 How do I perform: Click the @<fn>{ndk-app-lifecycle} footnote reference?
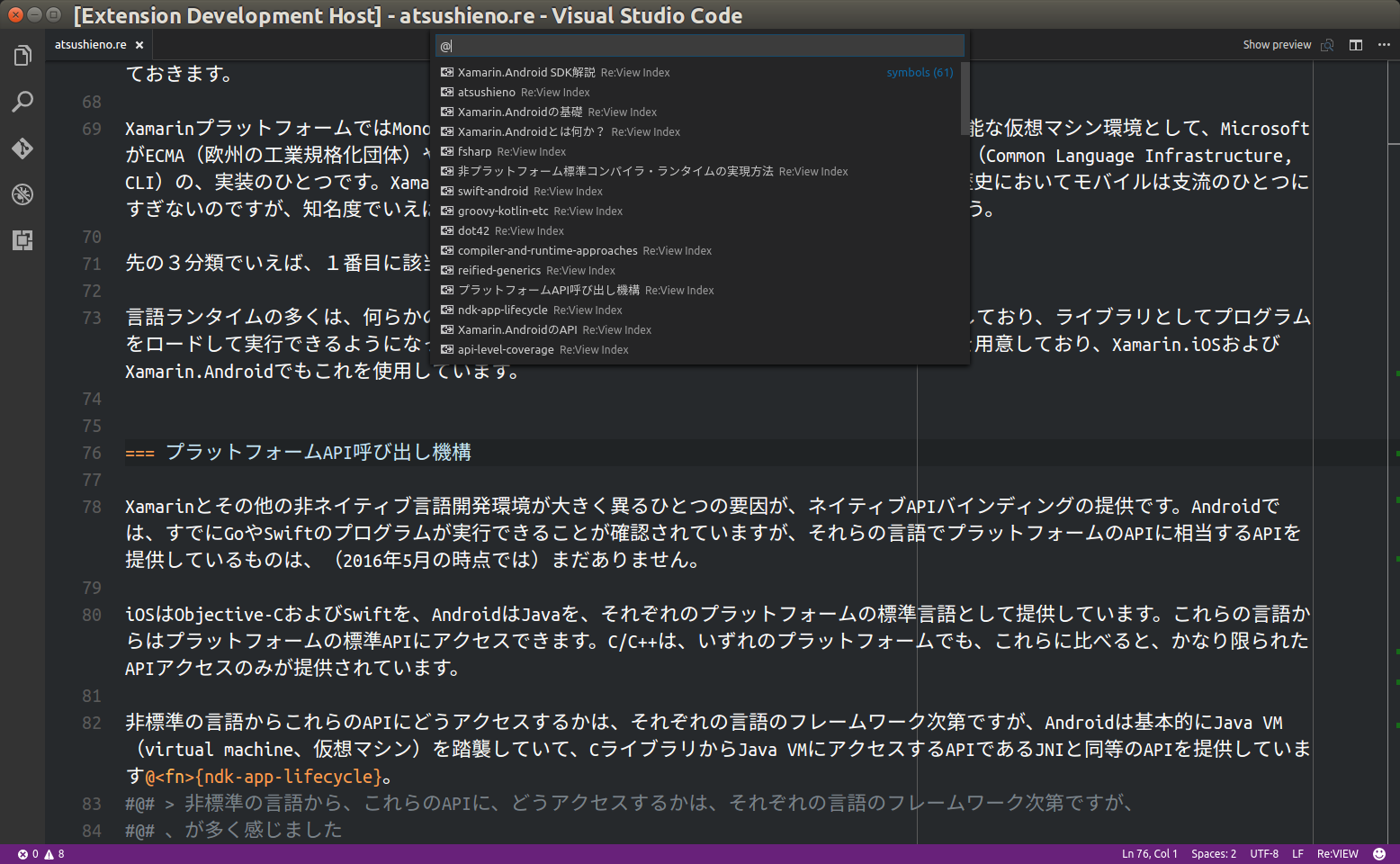pos(264,777)
